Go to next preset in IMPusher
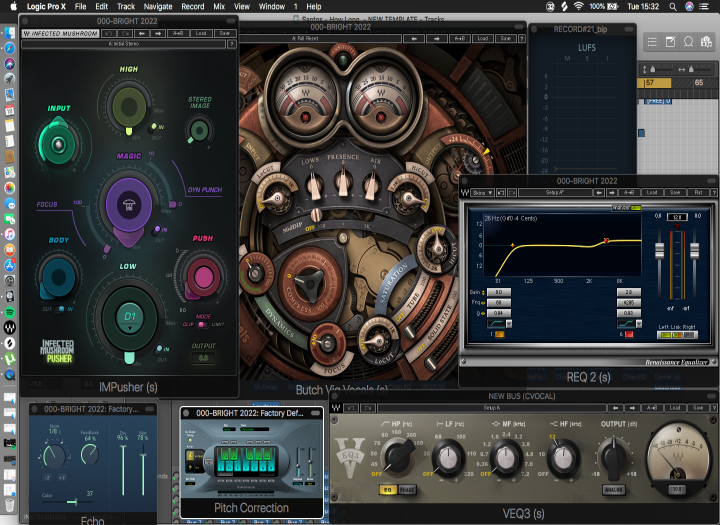 [x=158, y=34]
